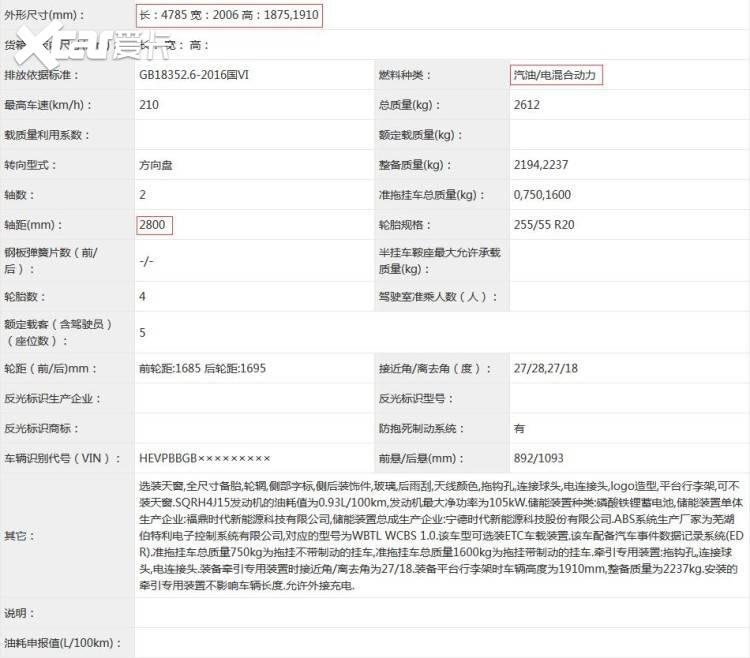Viewport: 750px width, 658px height.
Task: Select the top speed value 210
Action: click(x=149, y=105)
